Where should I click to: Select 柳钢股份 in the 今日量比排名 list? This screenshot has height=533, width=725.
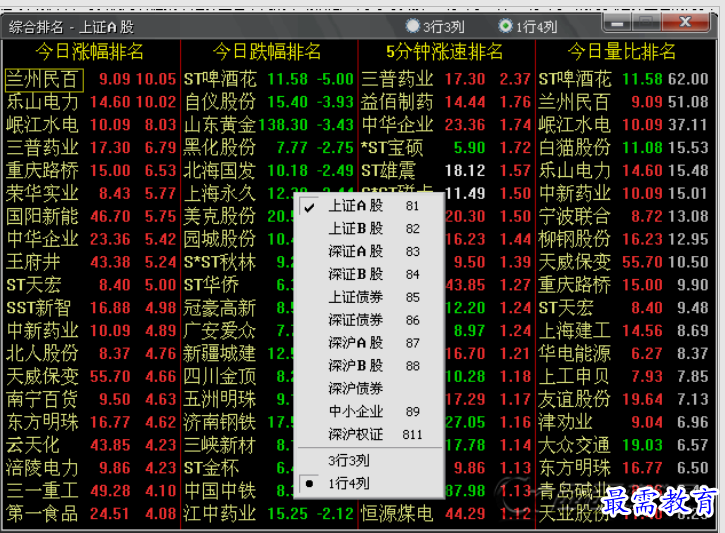click(575, 239)
